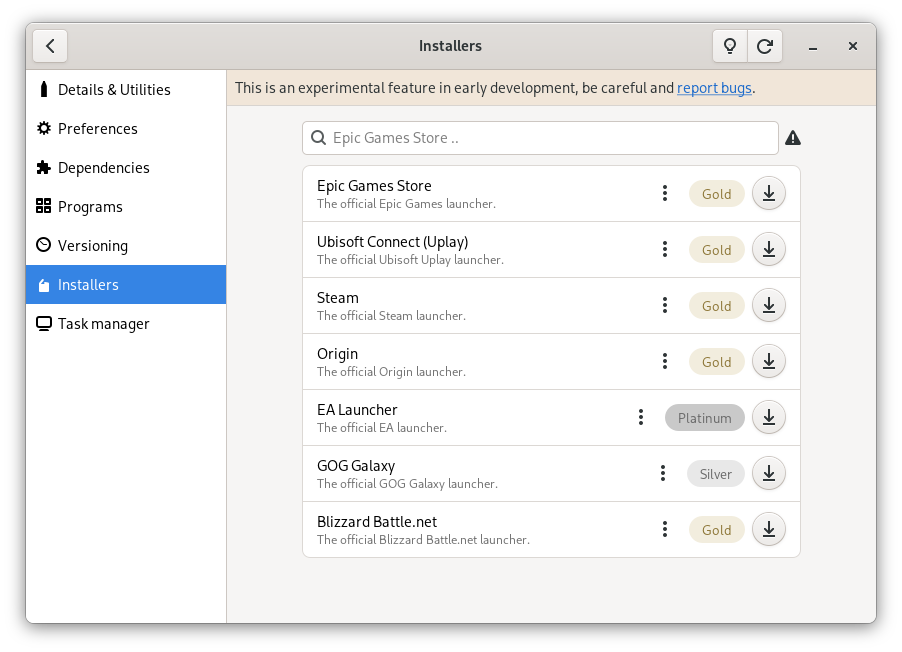Screen dimensions: 902x652
Task: Select Dependencies from the sidebar
Action: (104, 168)
